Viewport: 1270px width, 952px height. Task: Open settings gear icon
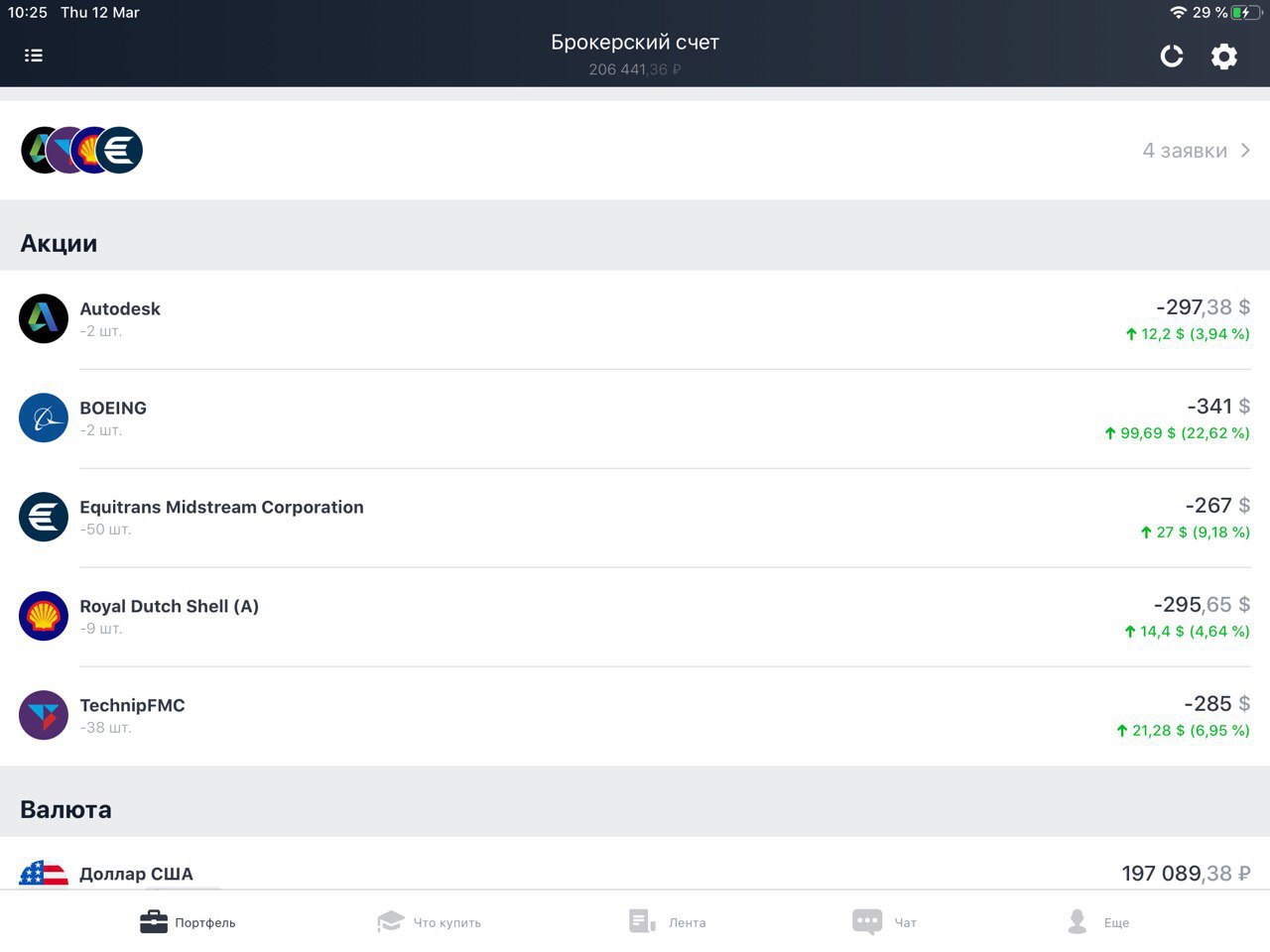[x=1224, y=57]
